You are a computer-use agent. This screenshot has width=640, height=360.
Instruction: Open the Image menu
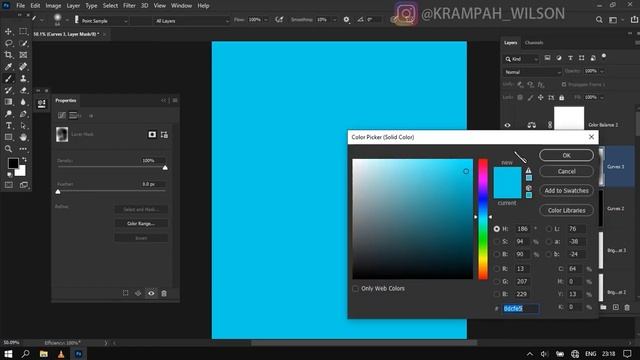pyautogui.click(x=53, y=6)
